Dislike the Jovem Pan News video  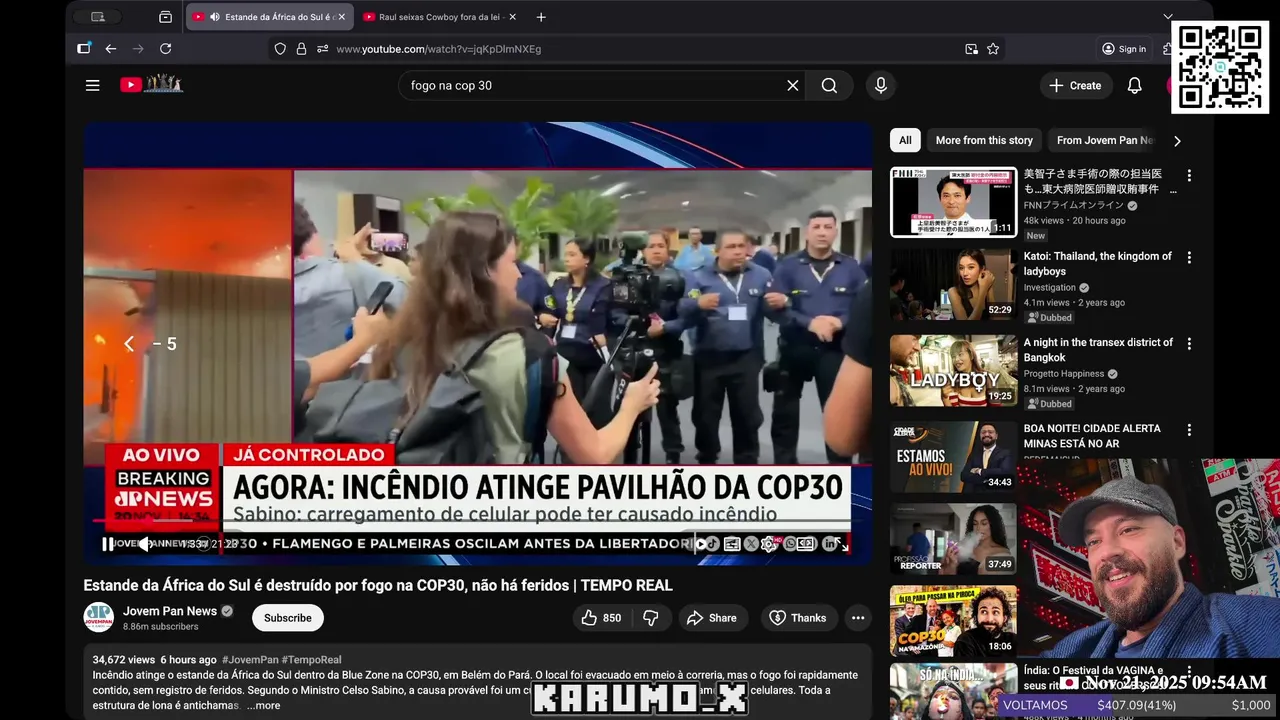click(650, 618)
